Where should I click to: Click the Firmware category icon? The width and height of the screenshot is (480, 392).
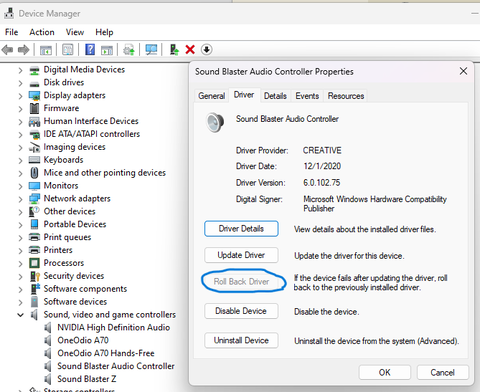click(x=34, y=108)
